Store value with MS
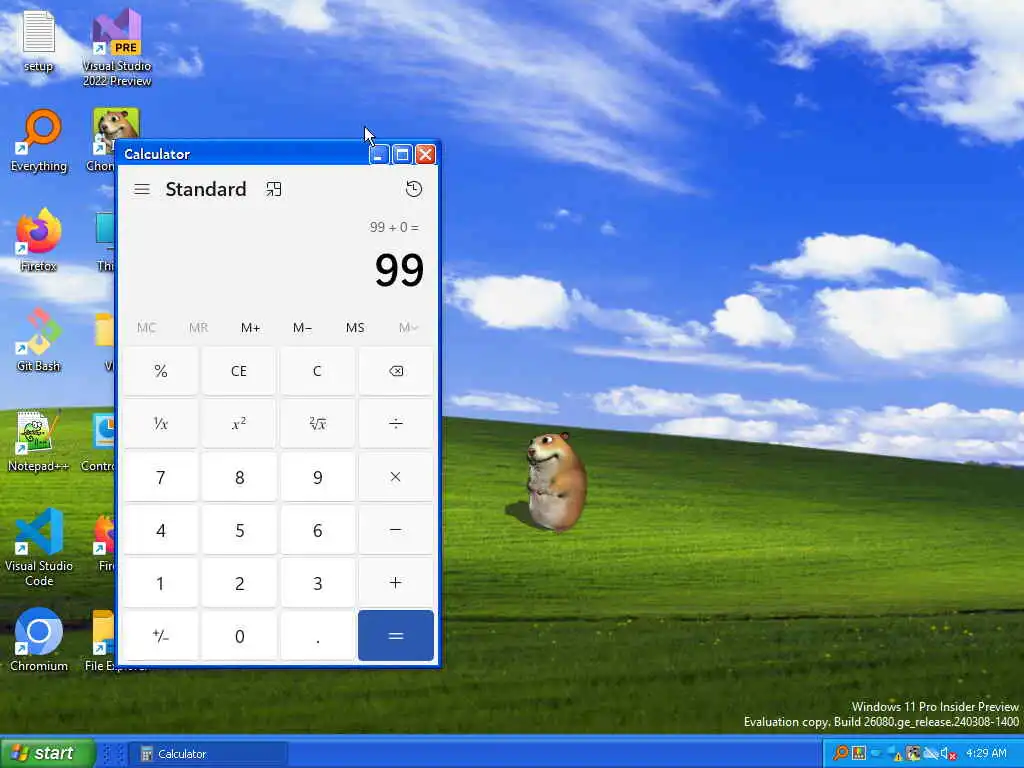This screenshot has width=1024, height=768. 355,328
